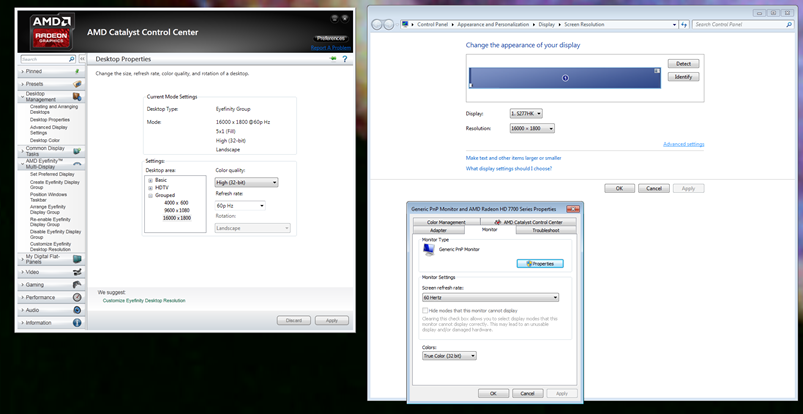Switch to the AMD Catalyst Control Center tab

pos(529,222)
